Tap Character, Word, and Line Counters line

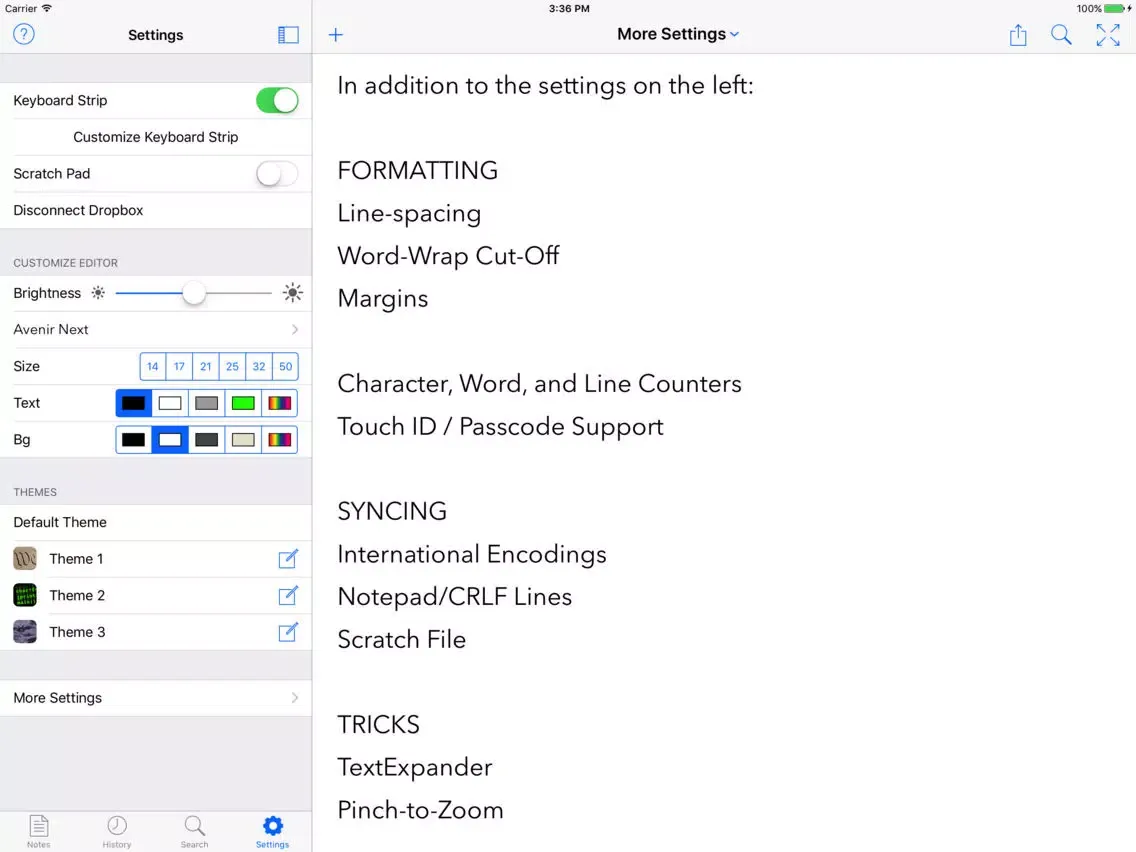point(539,384)
